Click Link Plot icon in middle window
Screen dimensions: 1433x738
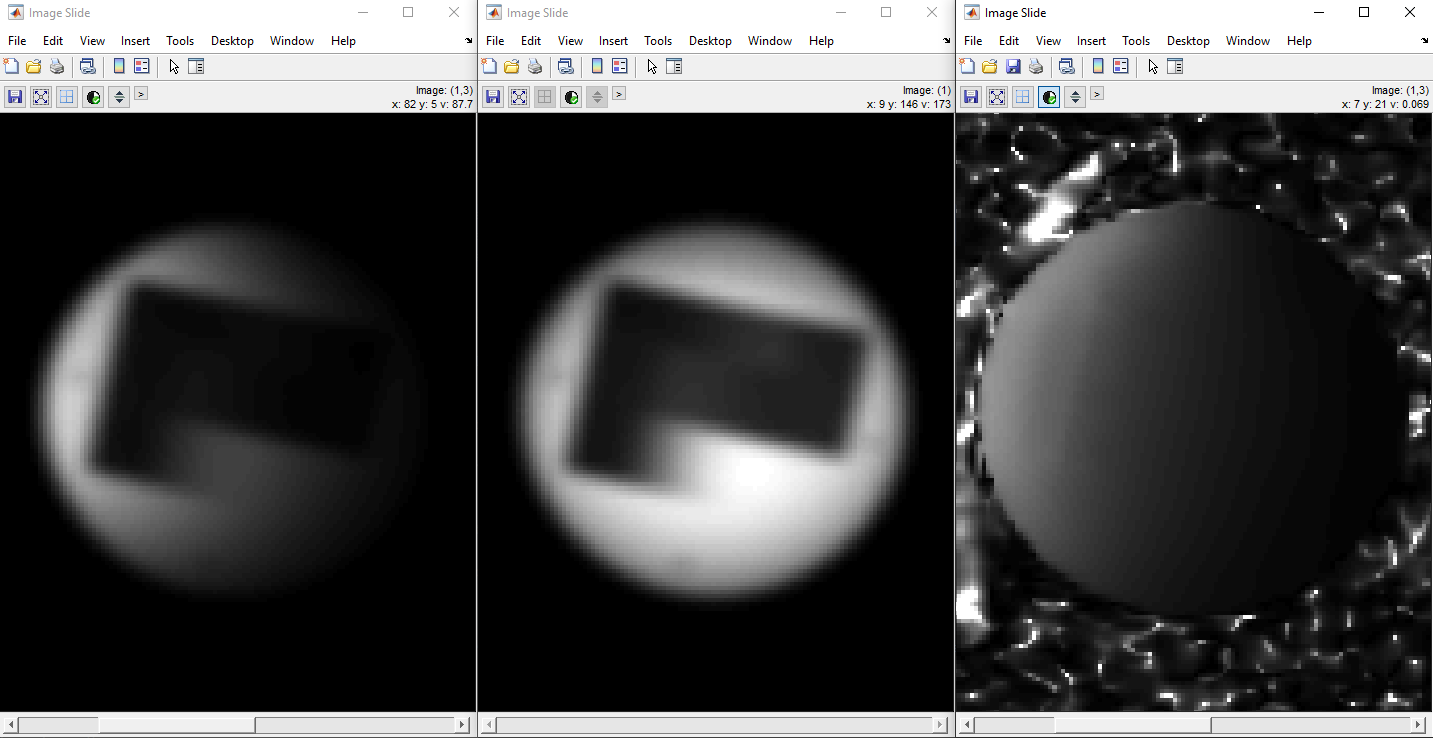click(x=566, y=67)
